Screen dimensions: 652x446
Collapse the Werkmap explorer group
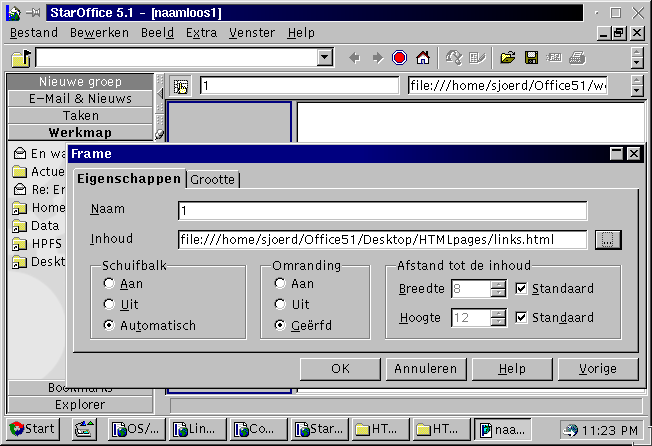pos(80,133)
